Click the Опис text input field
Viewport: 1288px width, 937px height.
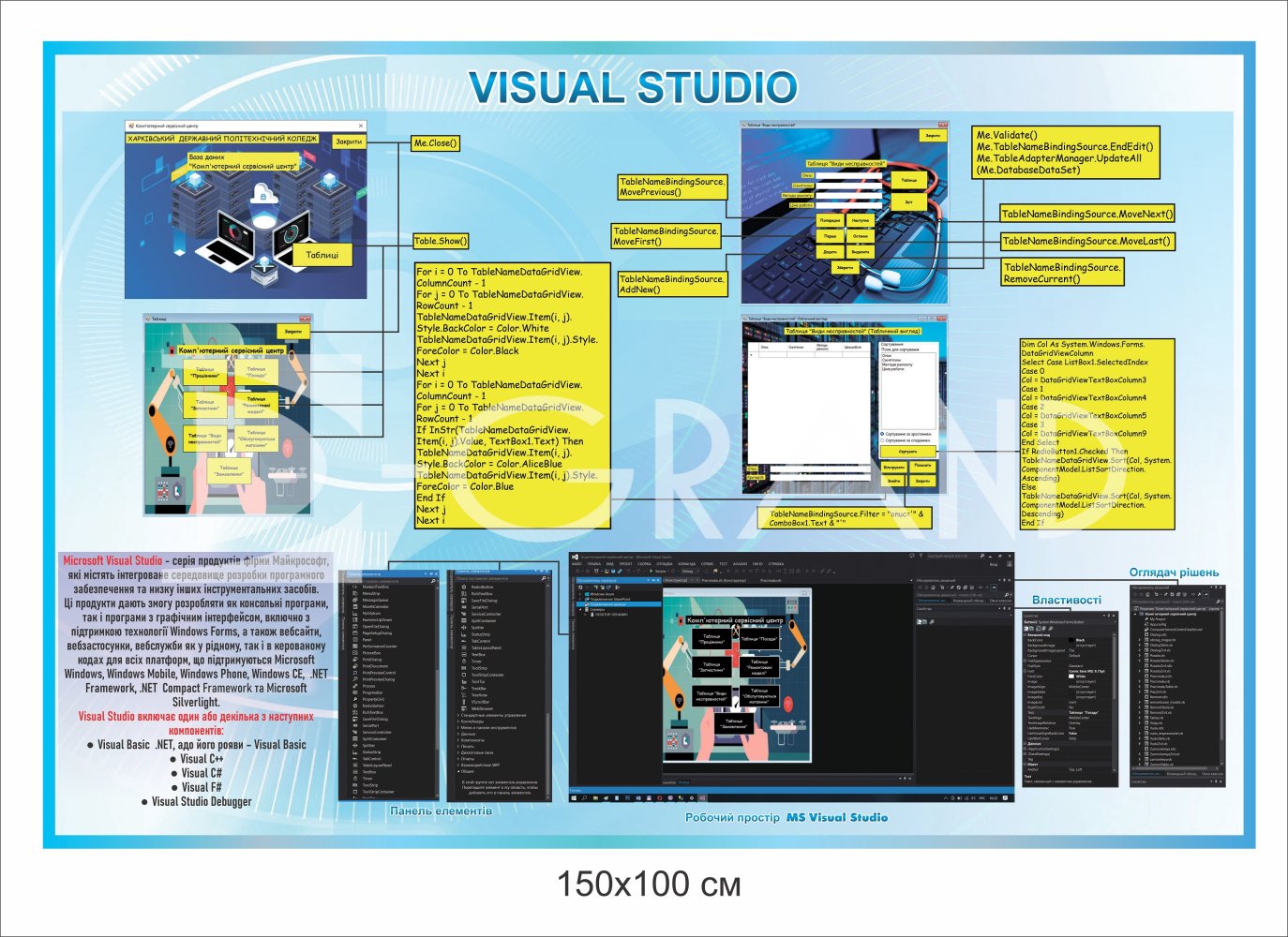(x=849, y=175)
